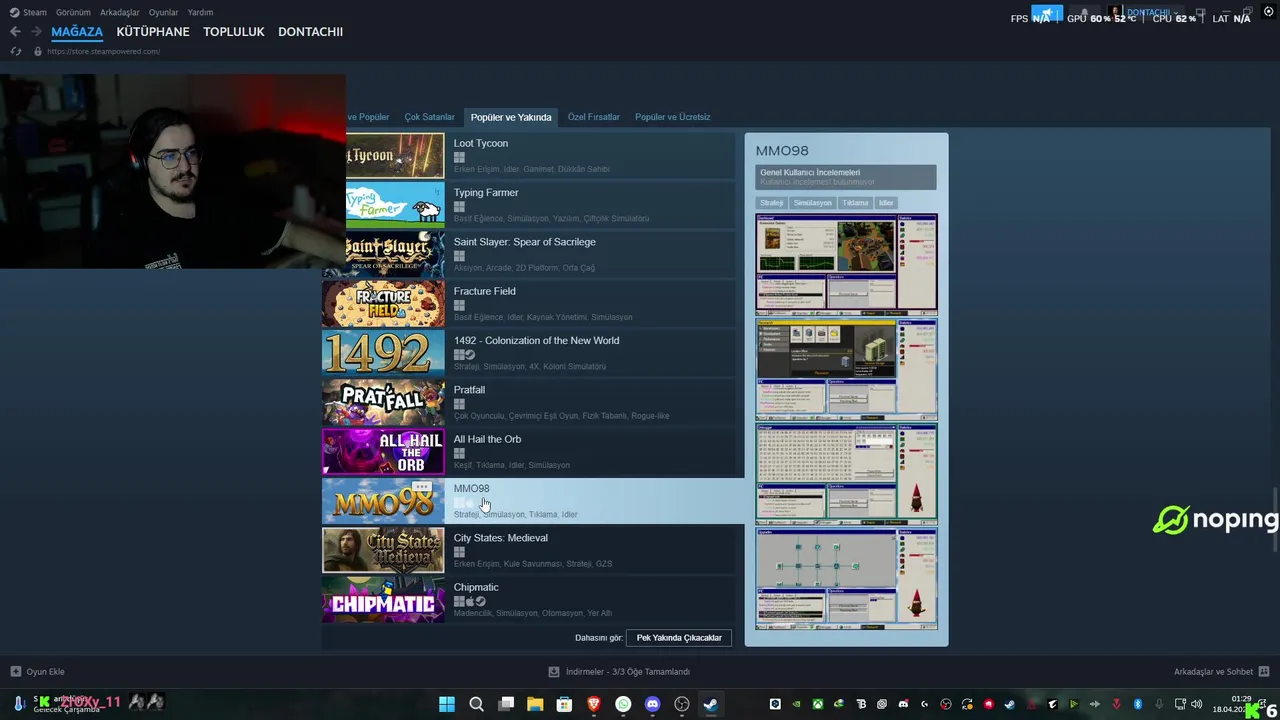
Task: Open Task View in the taskbar
Action: (506, 704)
